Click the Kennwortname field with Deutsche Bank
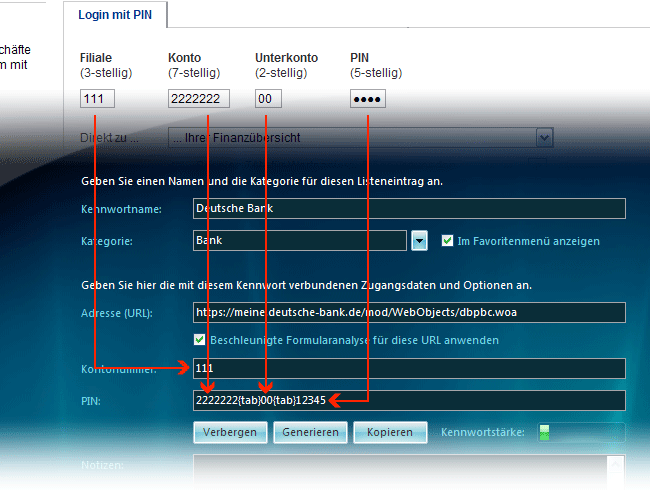 (408, 208)
